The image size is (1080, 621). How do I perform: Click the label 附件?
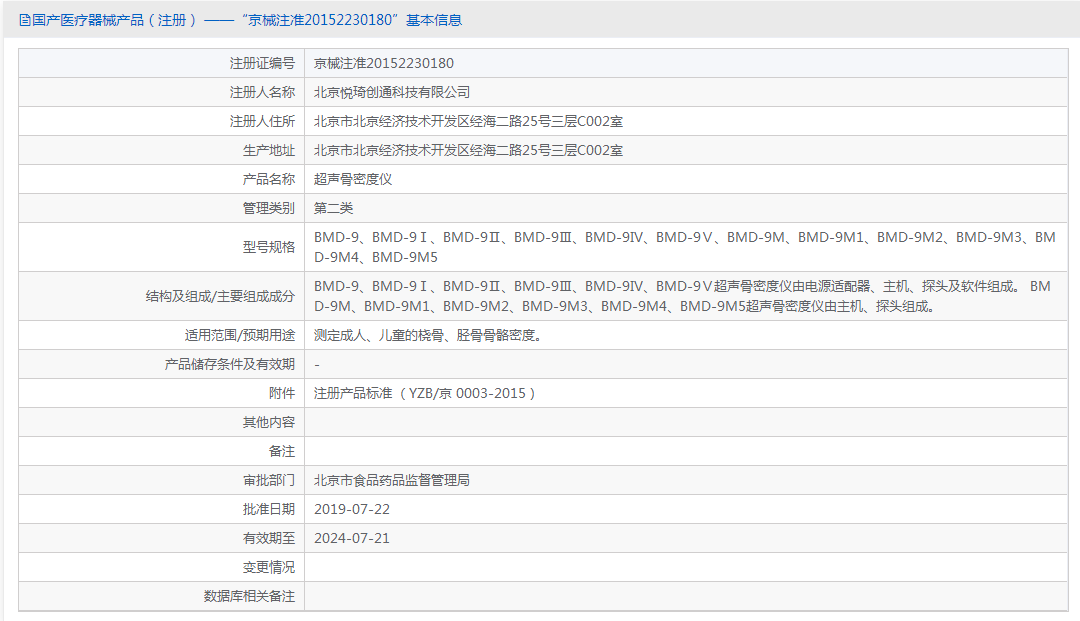tap(282, 393)
